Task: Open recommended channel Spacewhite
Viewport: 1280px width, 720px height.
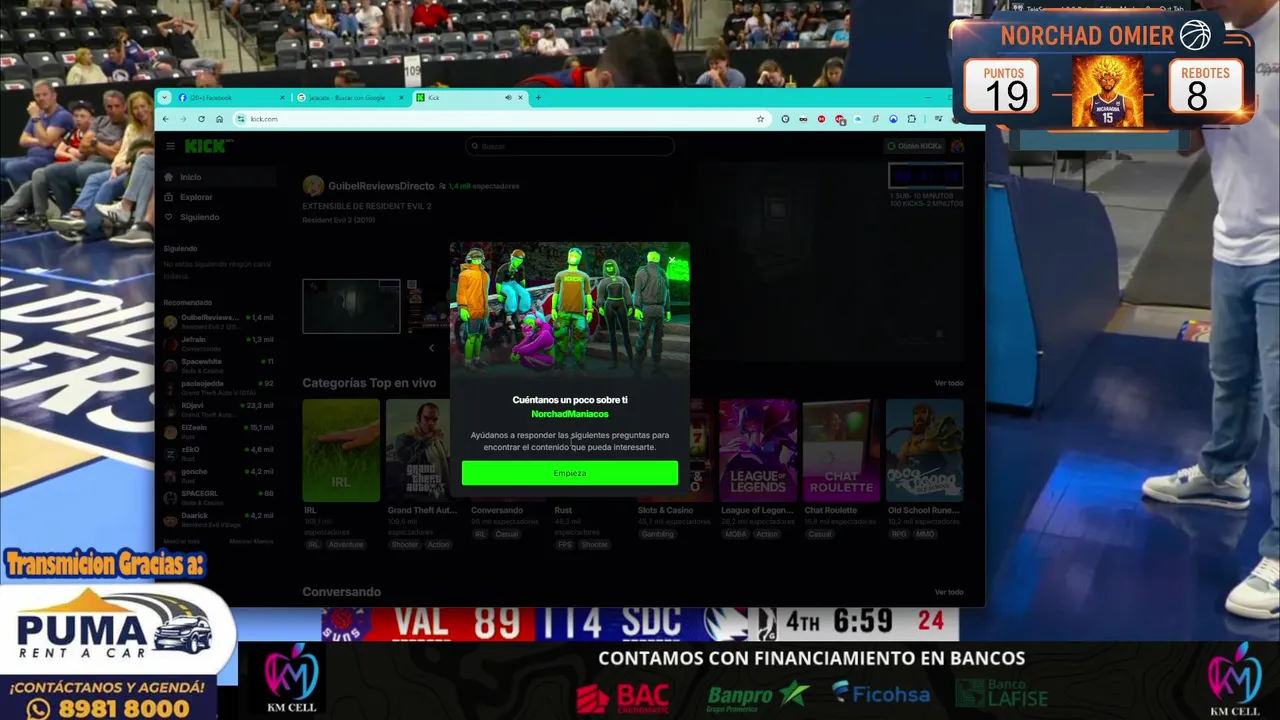Action: [218, 365]
